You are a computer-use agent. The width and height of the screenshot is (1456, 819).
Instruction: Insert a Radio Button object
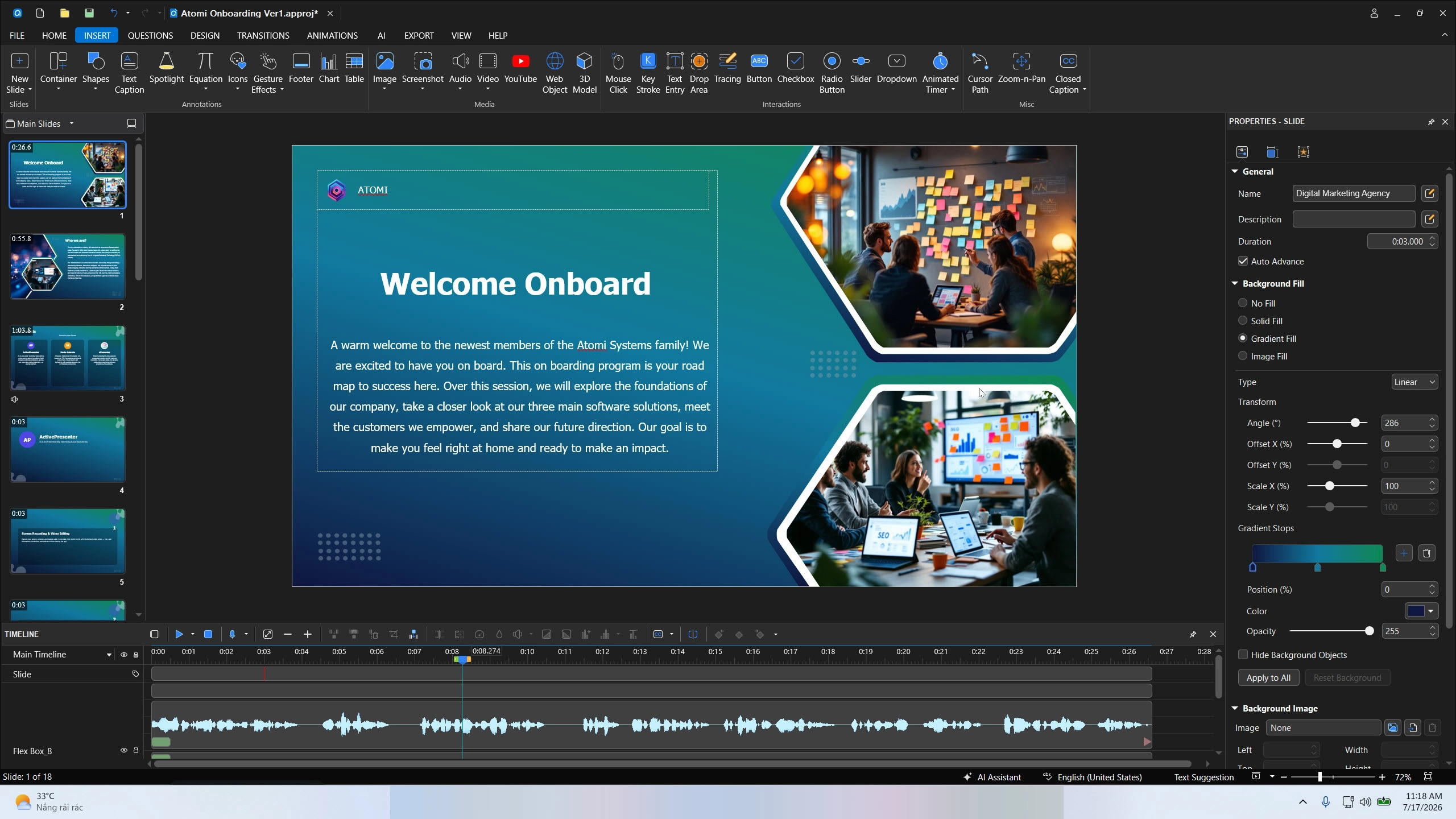point(832,73)
